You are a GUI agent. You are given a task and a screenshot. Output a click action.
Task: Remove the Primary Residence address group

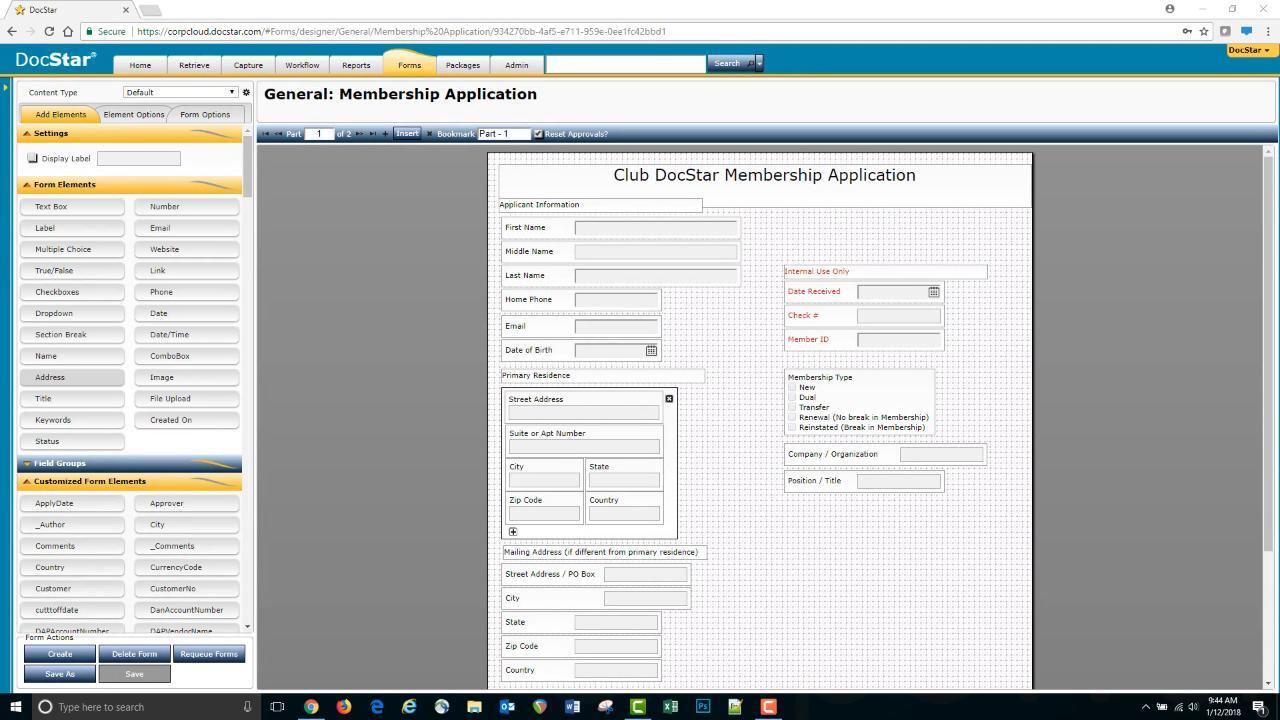click(x=669, y=399)
